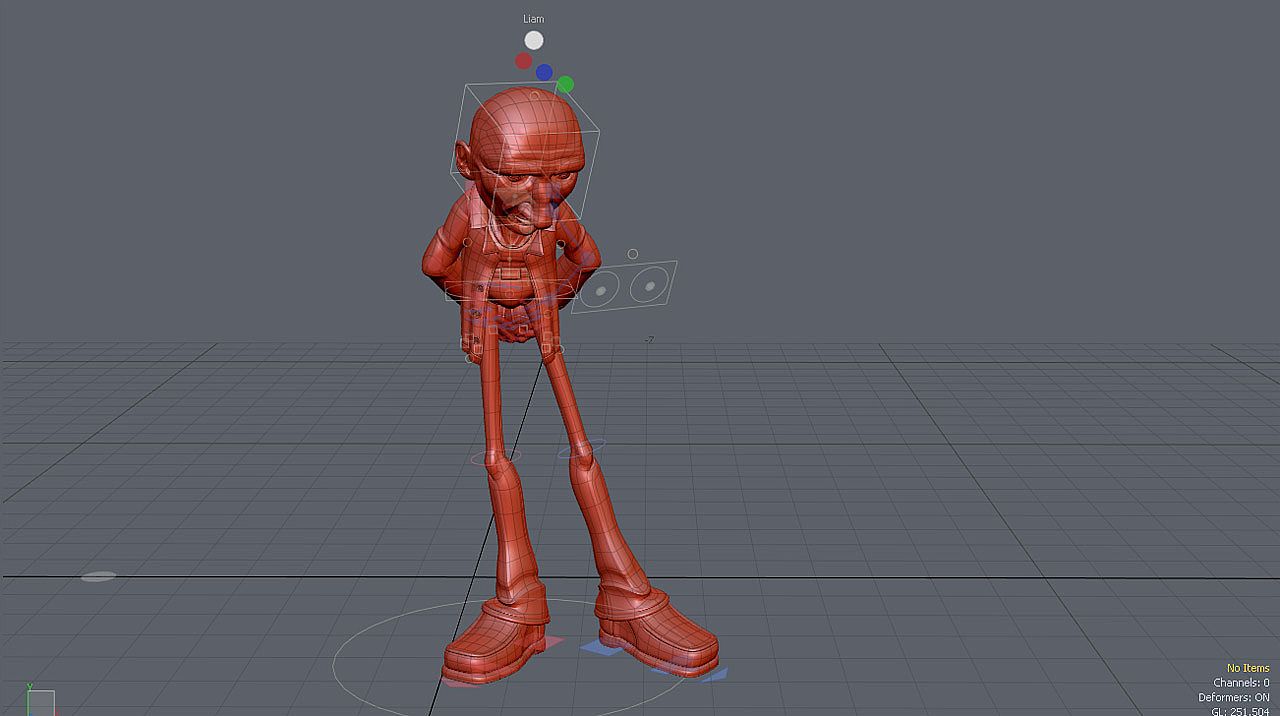
Task: Click the Liam label above the character
Action: tap(533, 19)
